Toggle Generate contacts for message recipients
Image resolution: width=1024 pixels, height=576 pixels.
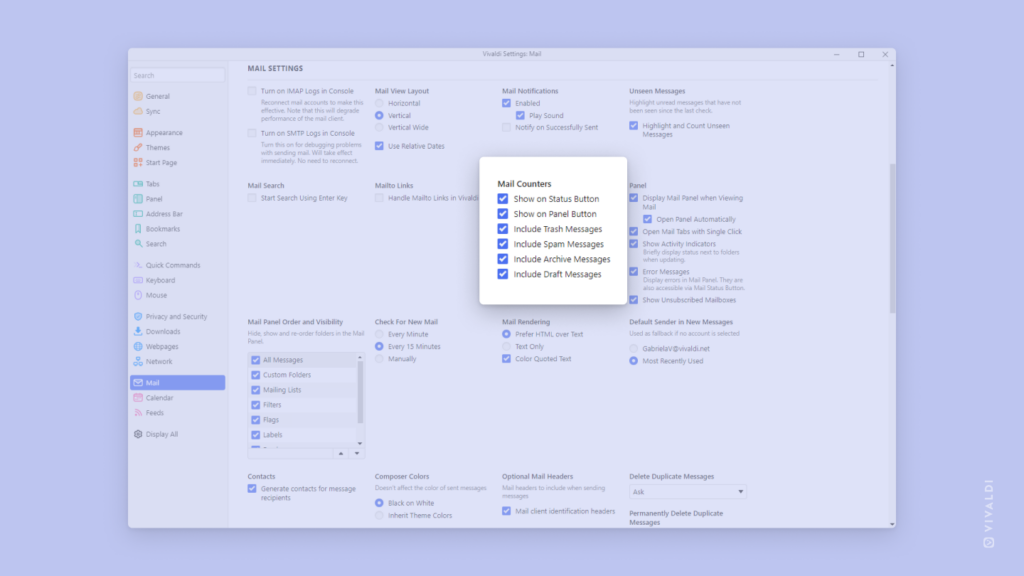(252, 488)
